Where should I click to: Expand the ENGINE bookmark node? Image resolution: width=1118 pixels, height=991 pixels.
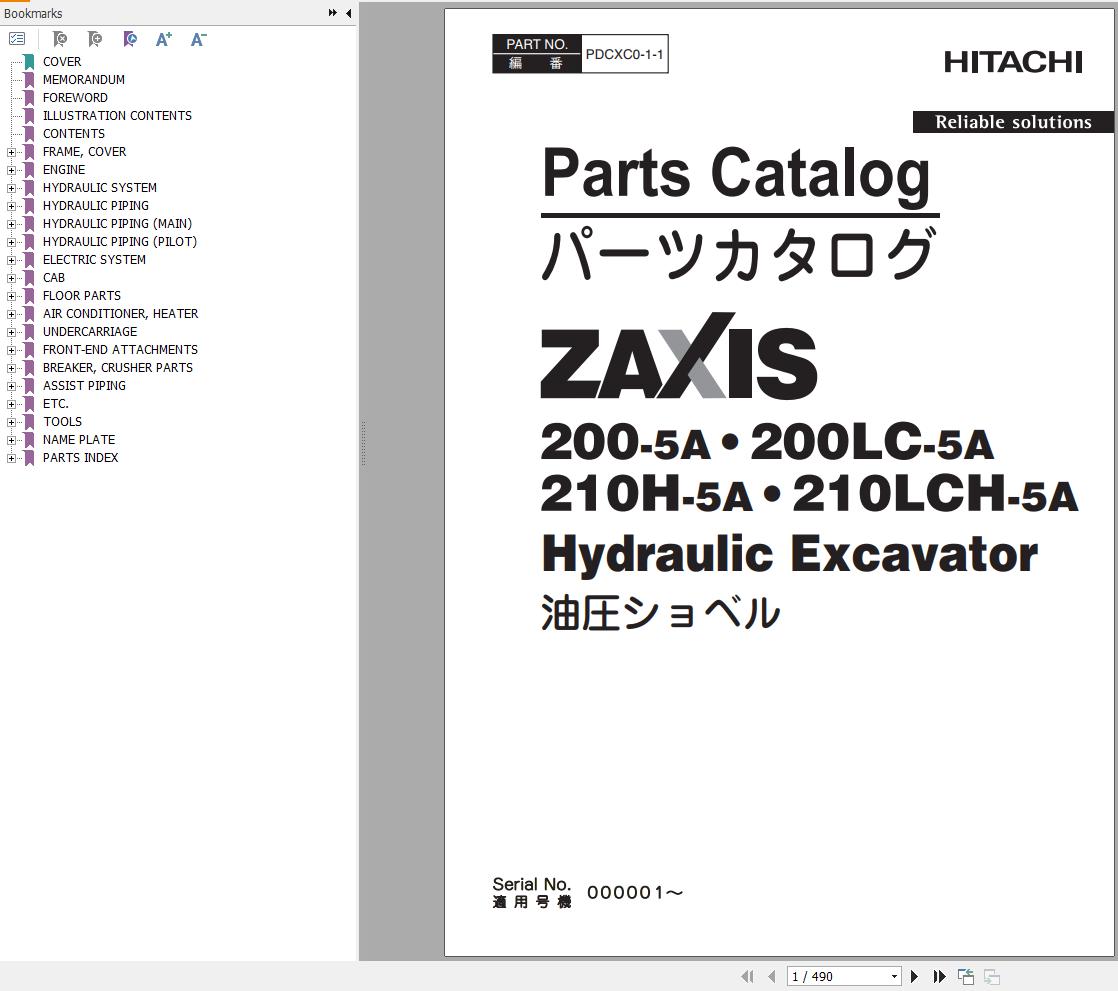11,170
